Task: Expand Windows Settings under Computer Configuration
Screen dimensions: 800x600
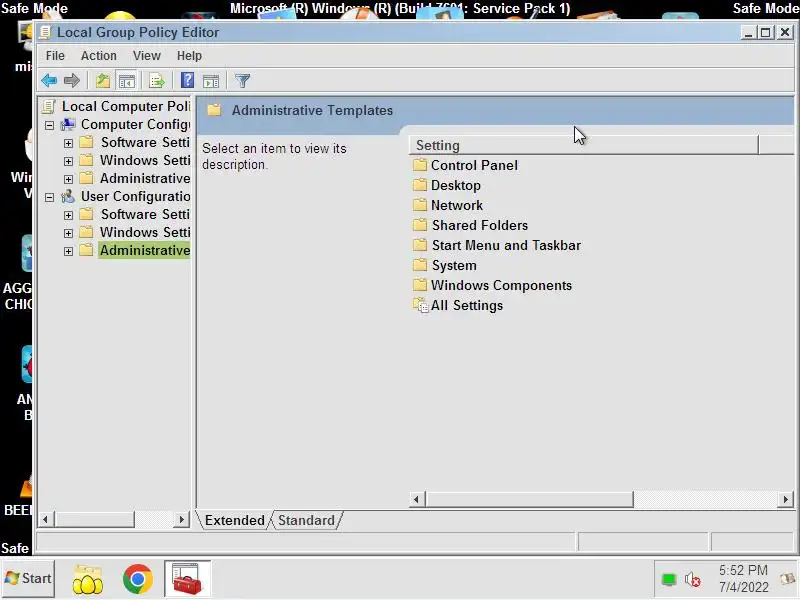Action: pyautogui.click(x=68, y=161)
